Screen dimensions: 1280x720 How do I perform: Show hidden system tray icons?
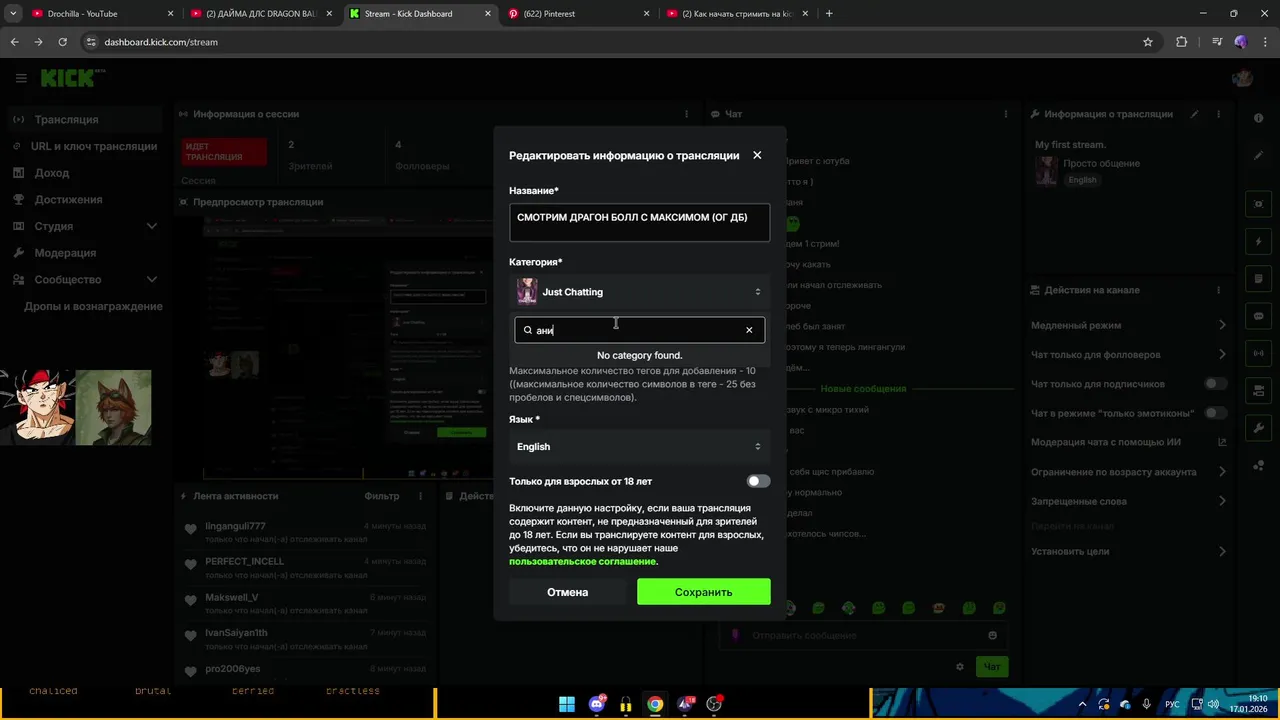1082,704
